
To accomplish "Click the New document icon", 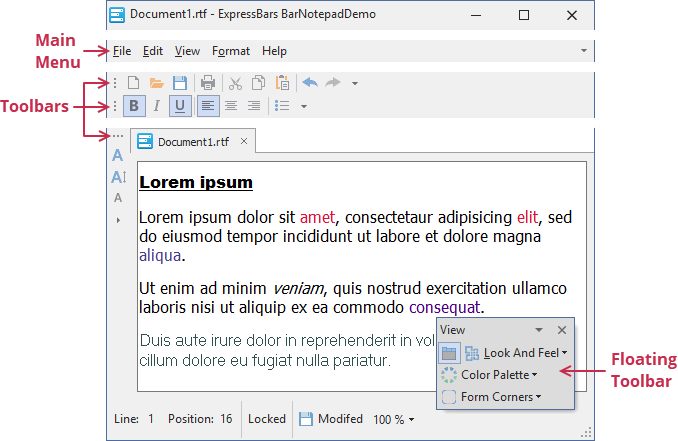I will (x=133, y=83).
